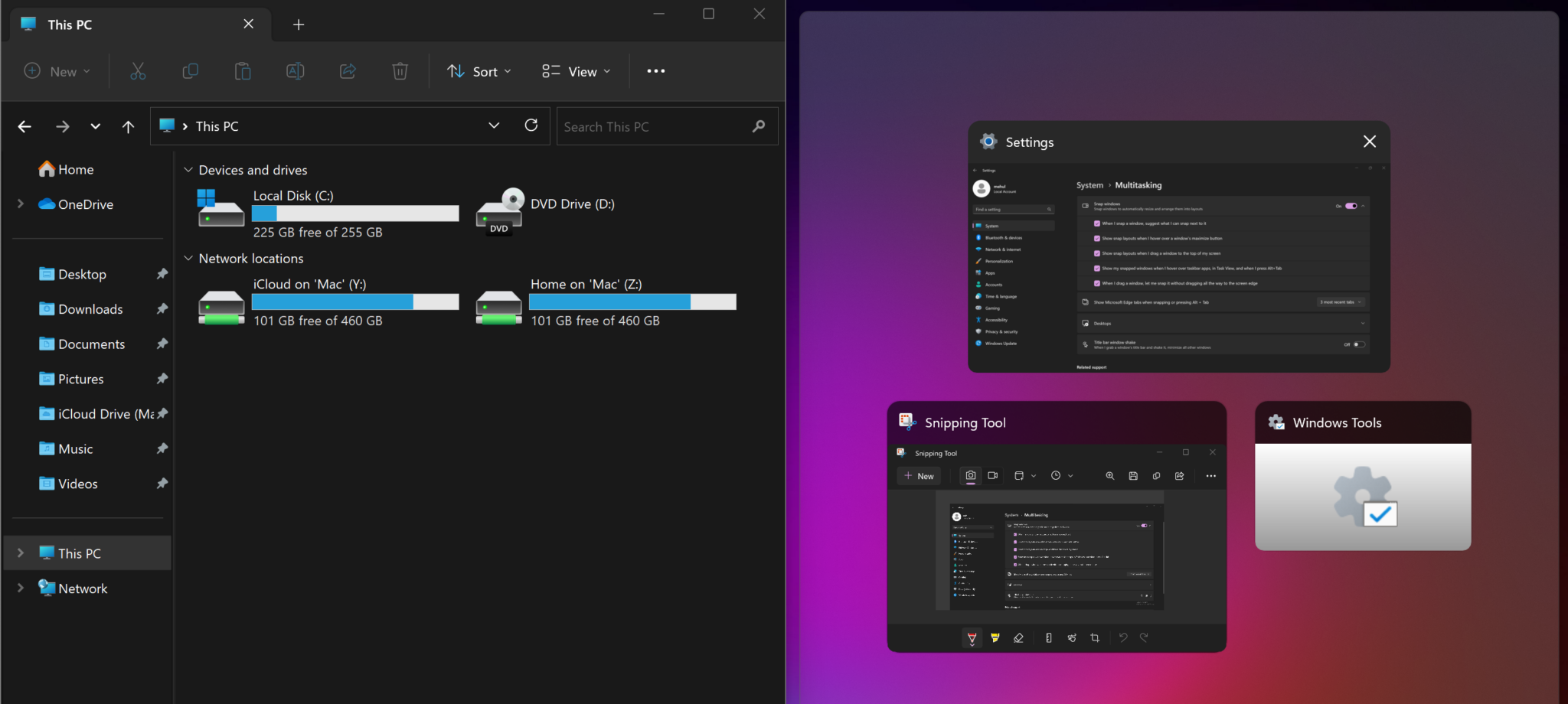Click New in Snipping Tool
The image size is (1568, 704).
pyautogui.click(x=919, y=475)
